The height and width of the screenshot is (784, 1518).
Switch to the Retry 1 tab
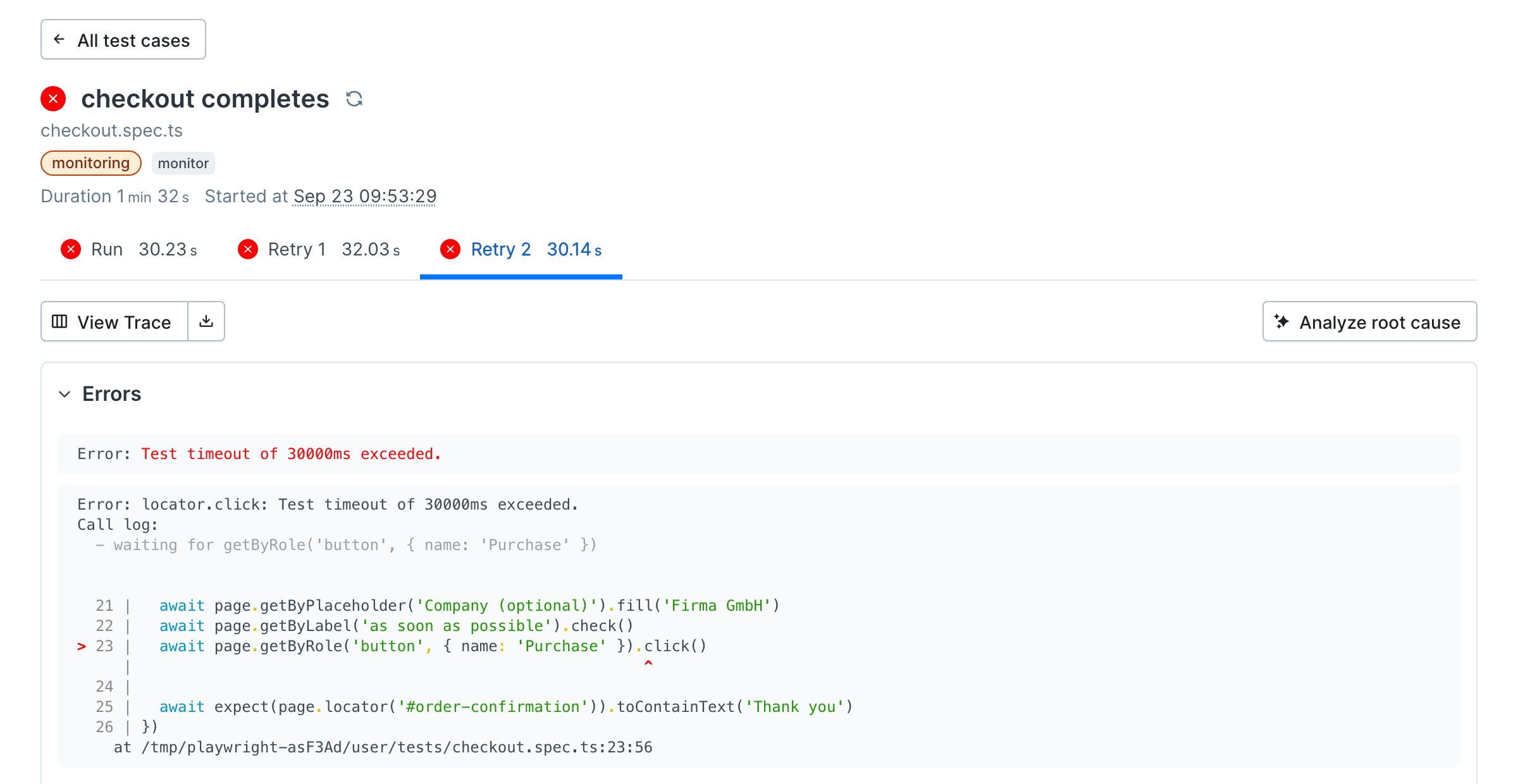click(319, 249)
